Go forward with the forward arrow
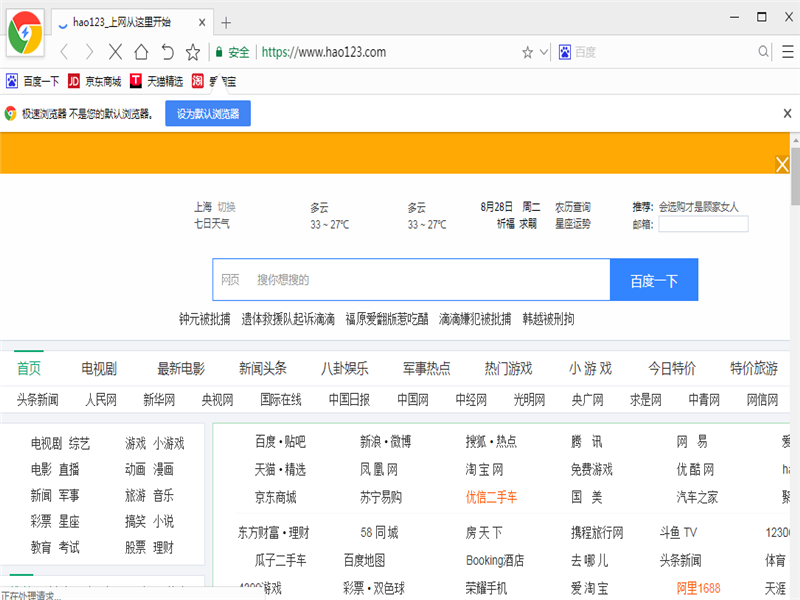This screenshot has width=800, height=600. pyautogui.click(x=89, y=52)
